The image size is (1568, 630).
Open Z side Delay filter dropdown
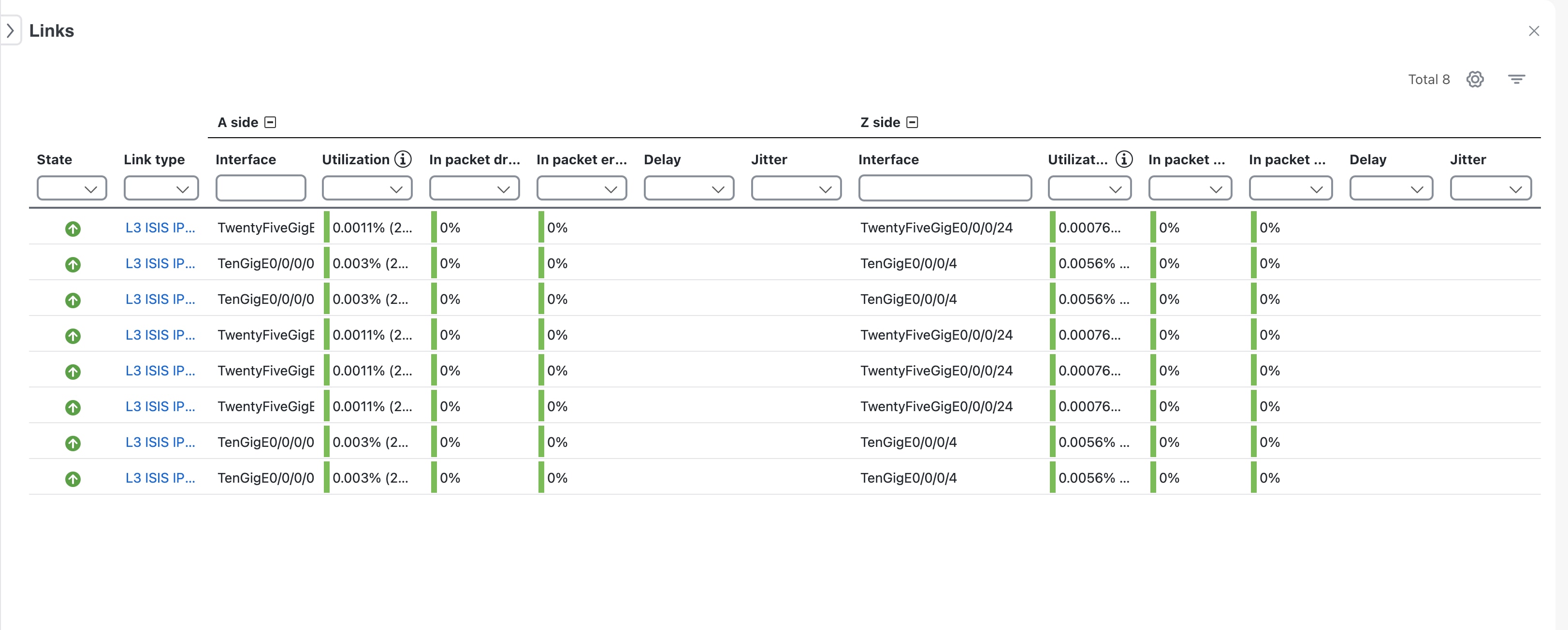tap(1391, 189)
